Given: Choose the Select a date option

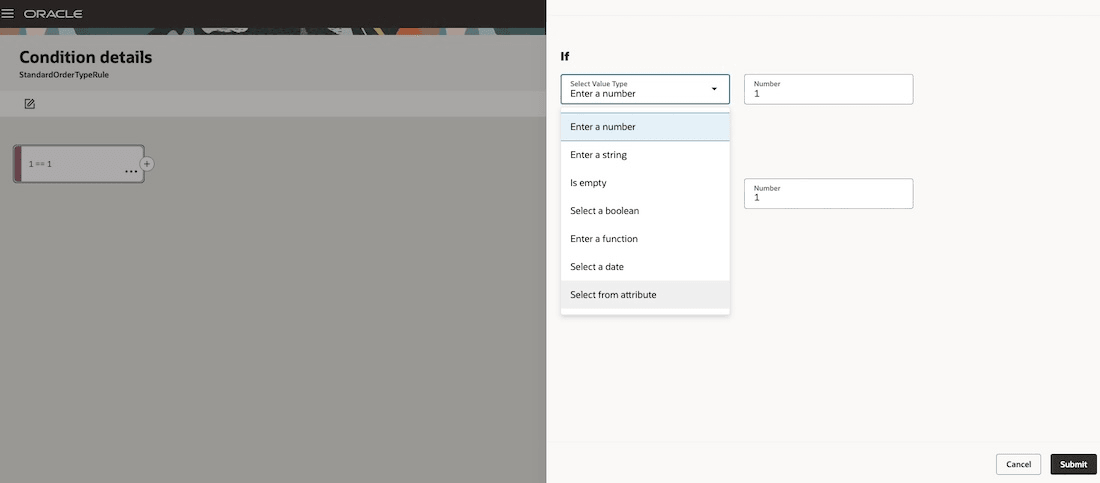Looking at the screenshot, I should [645, 267].
